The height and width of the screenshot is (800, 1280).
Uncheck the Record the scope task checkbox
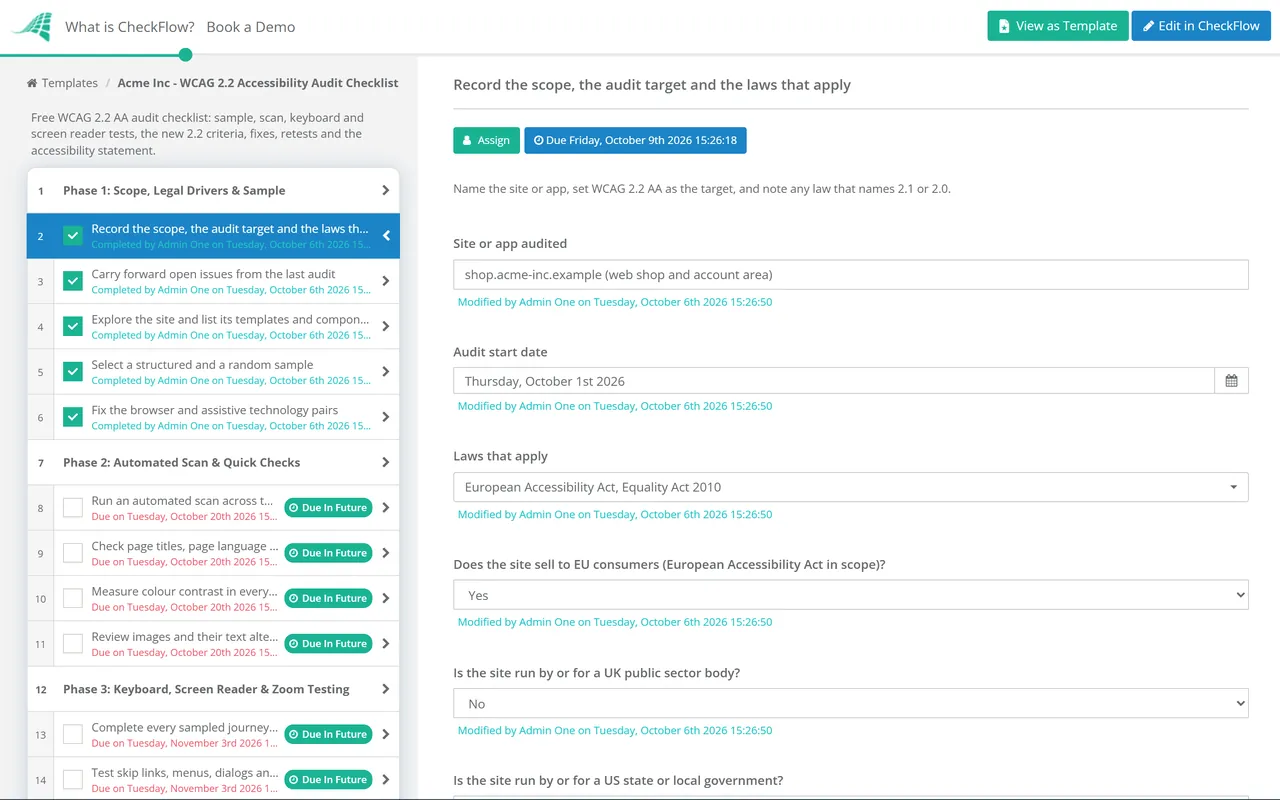click(x=73, y=236)
